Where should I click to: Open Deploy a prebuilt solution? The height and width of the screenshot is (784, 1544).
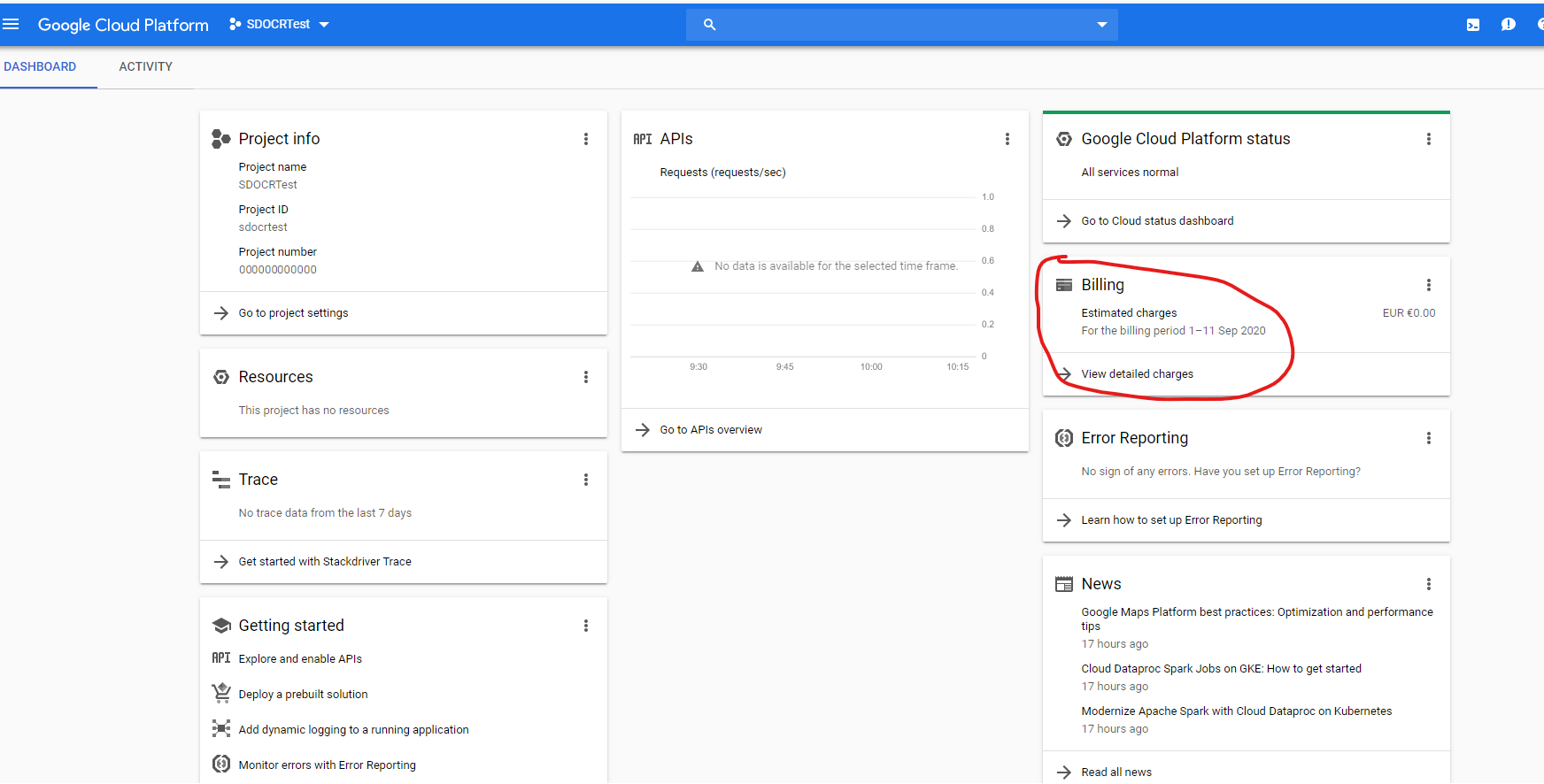click(x=303, y=695)
